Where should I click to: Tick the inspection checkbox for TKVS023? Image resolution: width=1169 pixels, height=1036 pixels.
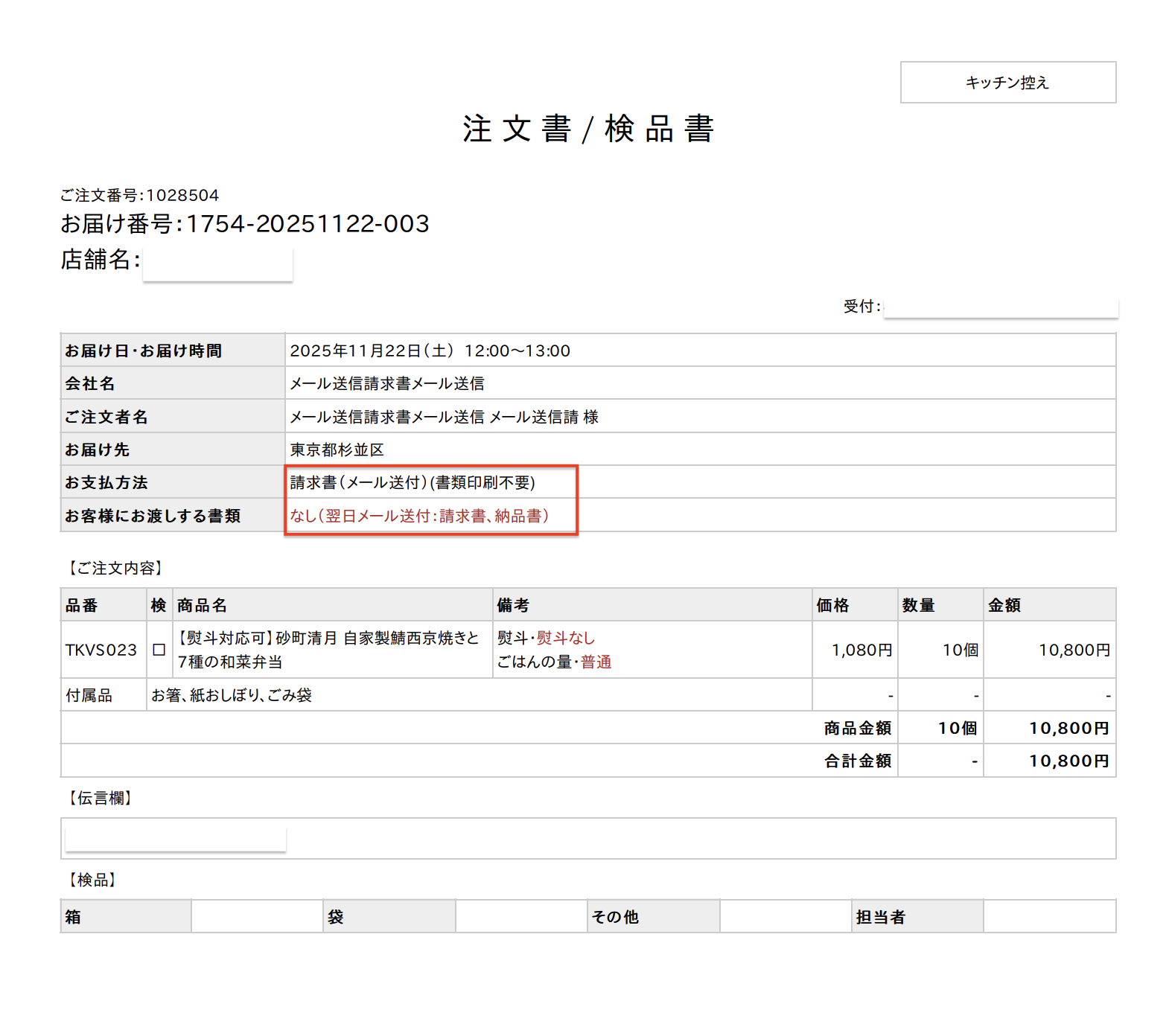159,650
